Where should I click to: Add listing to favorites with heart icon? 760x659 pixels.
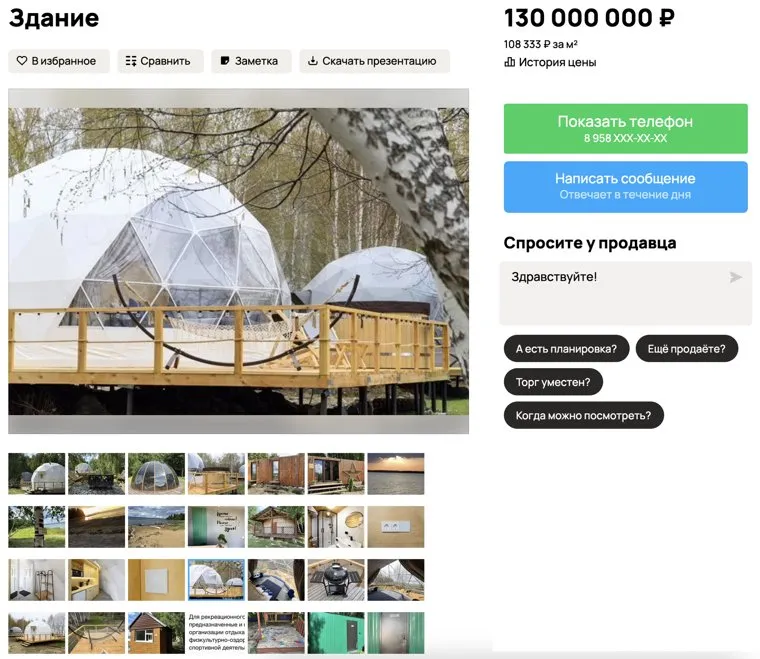[59, 61]
